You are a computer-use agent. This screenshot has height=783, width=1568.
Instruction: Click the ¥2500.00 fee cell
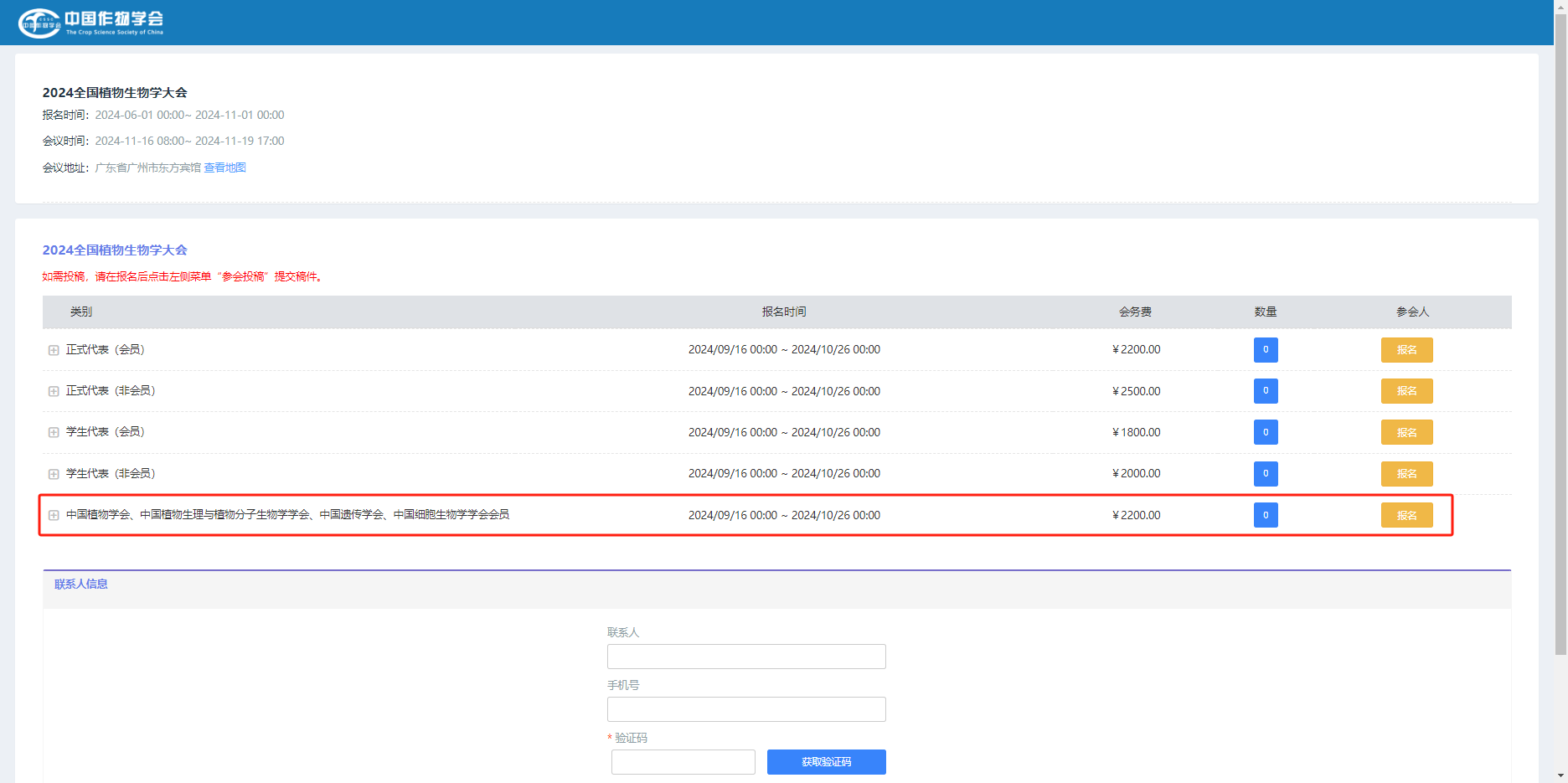point(1136,391)
